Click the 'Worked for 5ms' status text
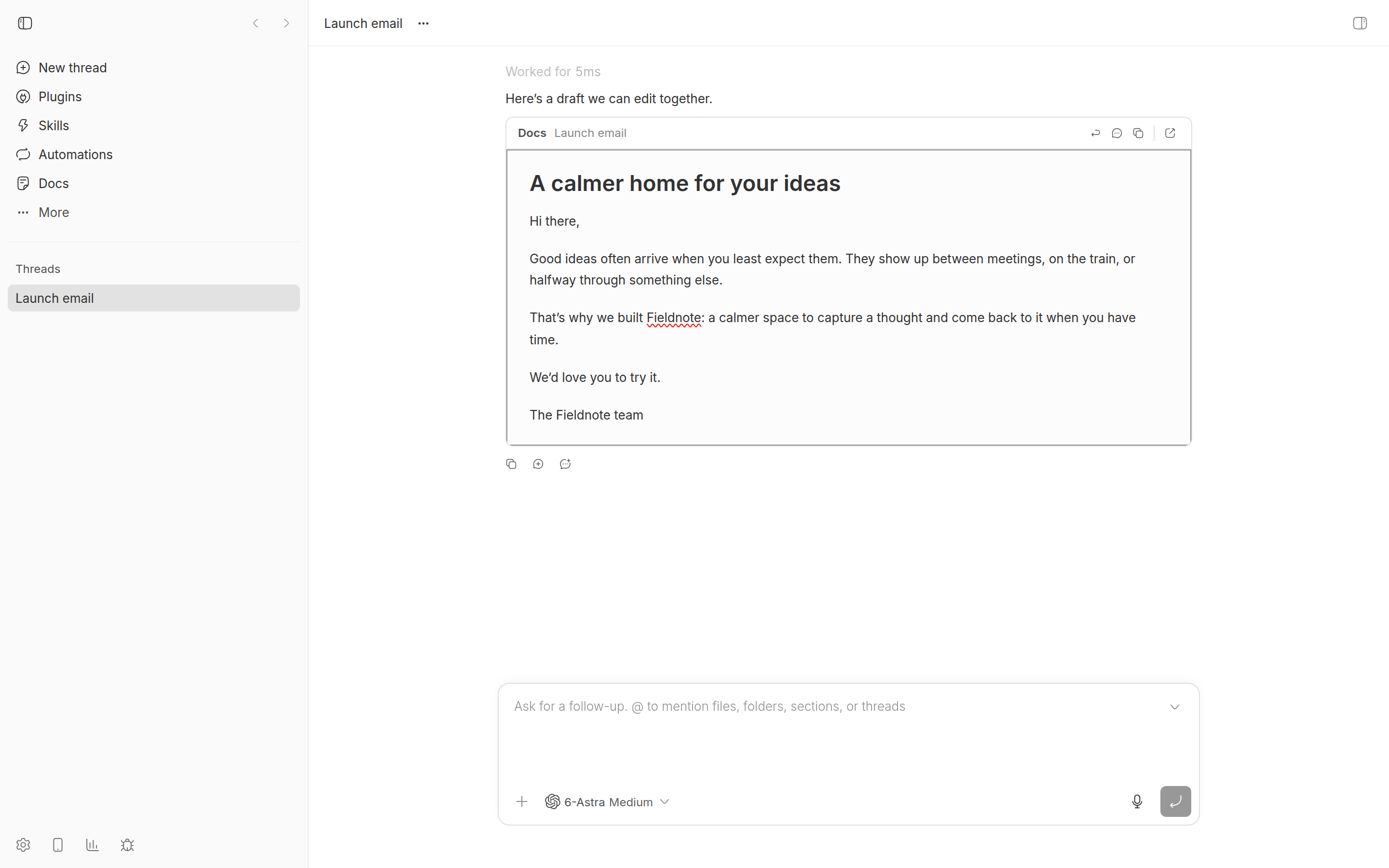 pyautogui.click(x=553, y=72)
